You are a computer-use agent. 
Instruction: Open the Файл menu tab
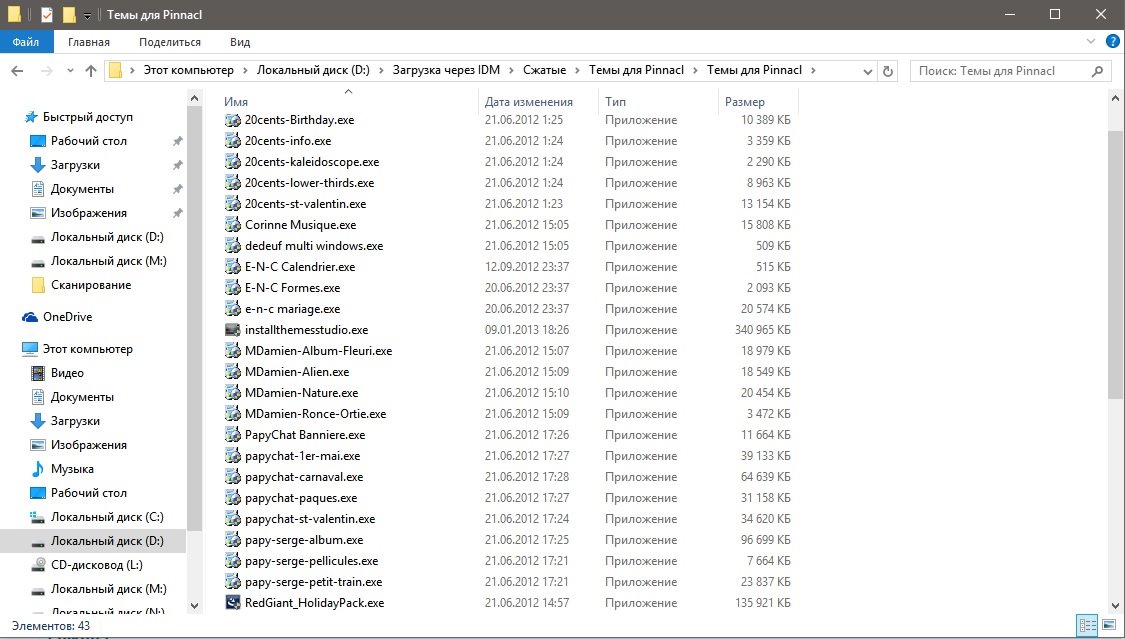(x=26, y=42)
